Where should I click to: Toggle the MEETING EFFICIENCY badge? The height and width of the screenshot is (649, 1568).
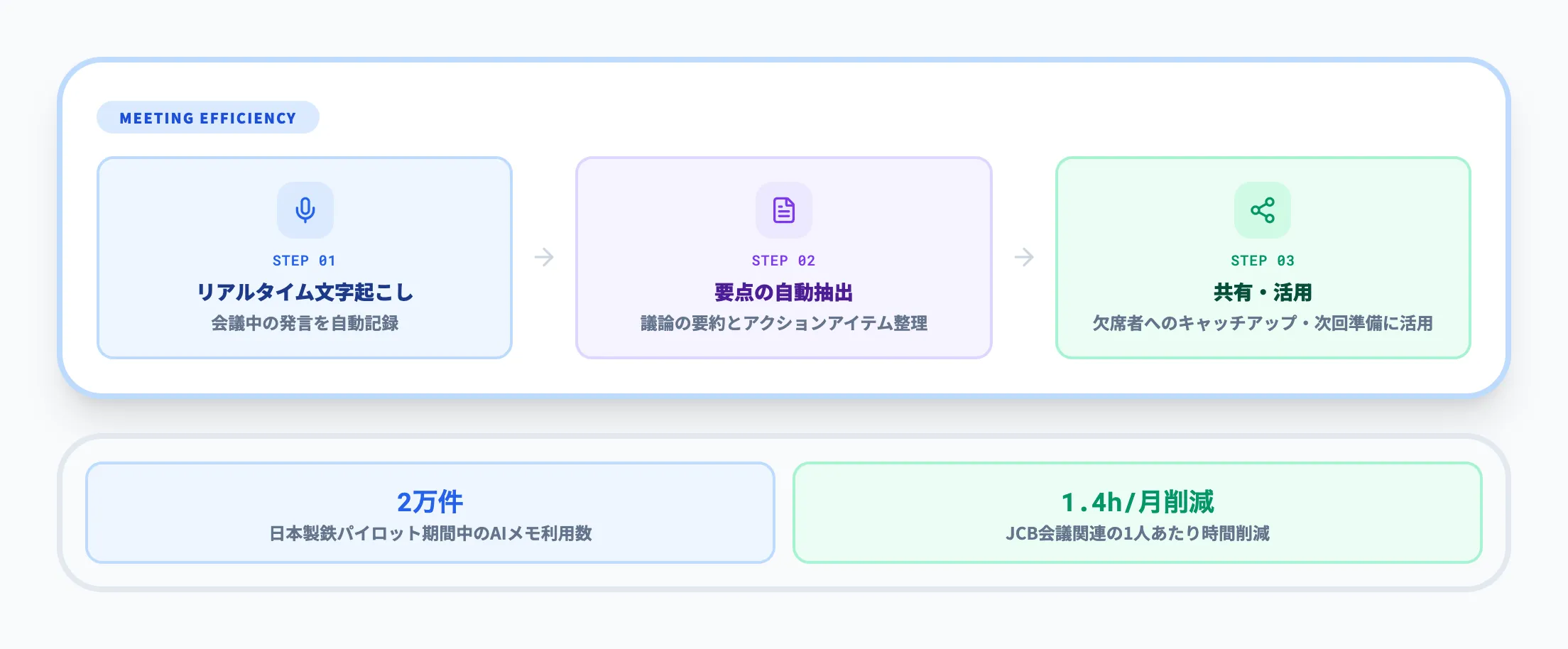208,118
